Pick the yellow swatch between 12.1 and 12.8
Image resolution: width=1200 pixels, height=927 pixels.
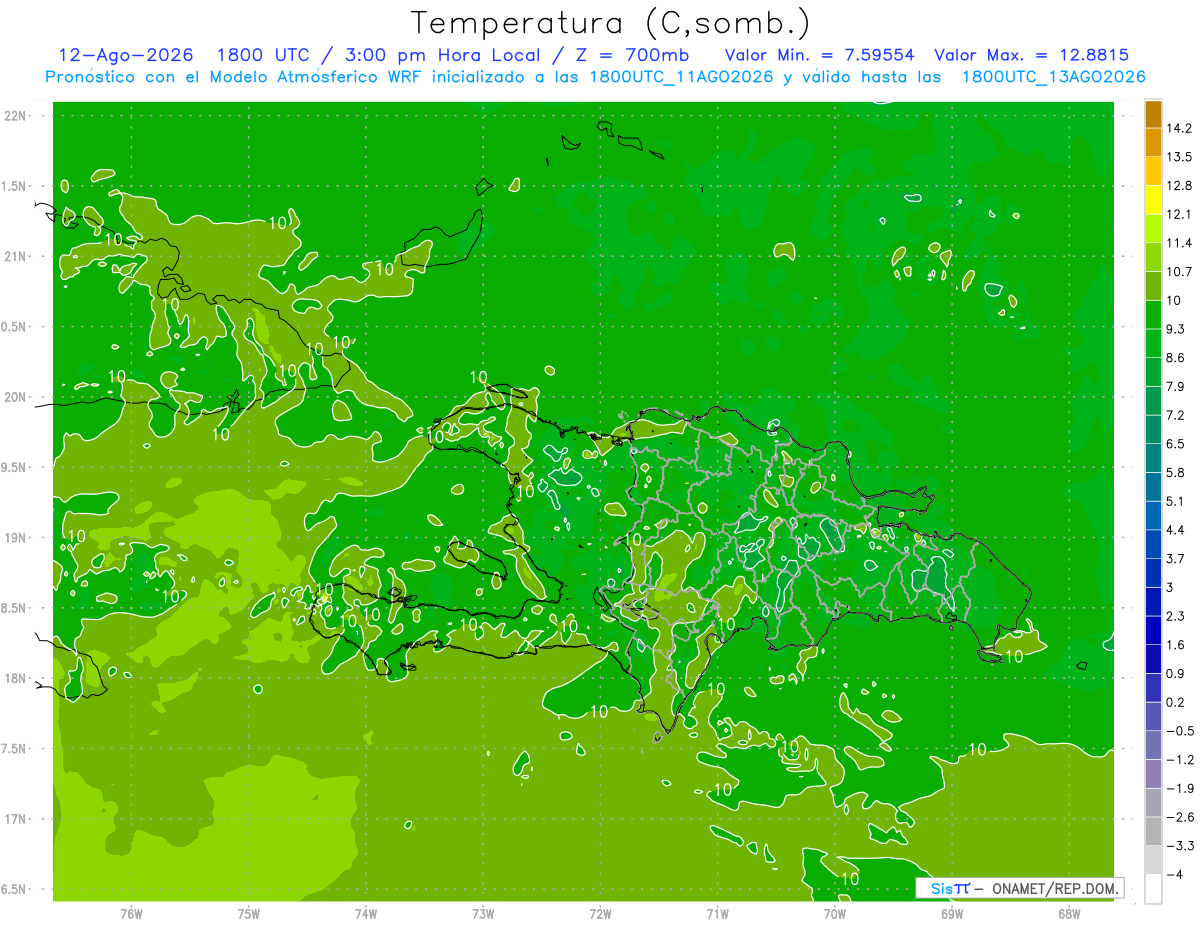(x=1153, y=200)
